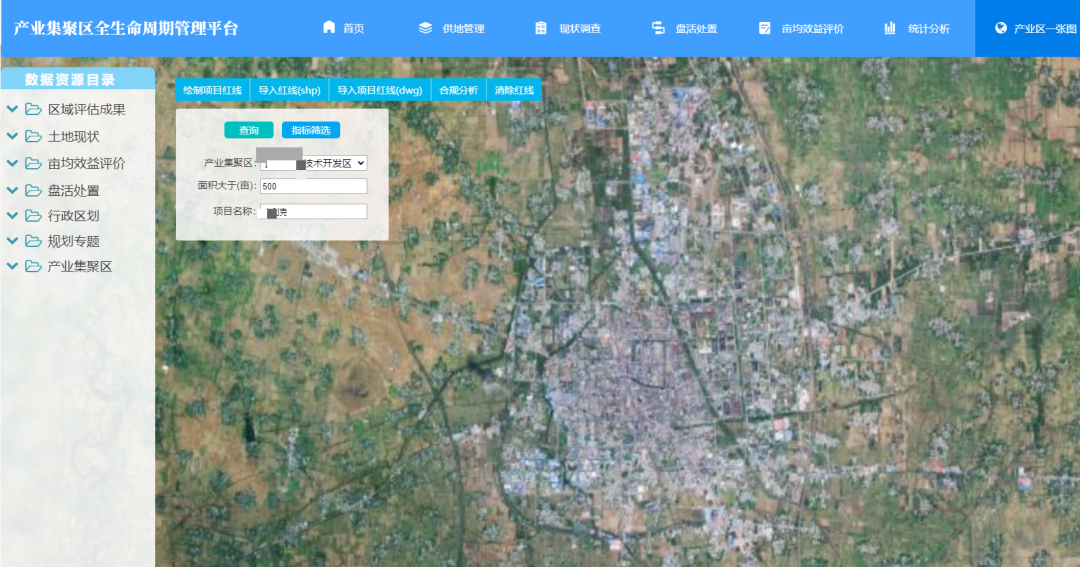
Task: Expand the 土地现状 chevron
Action: point(12,136)
